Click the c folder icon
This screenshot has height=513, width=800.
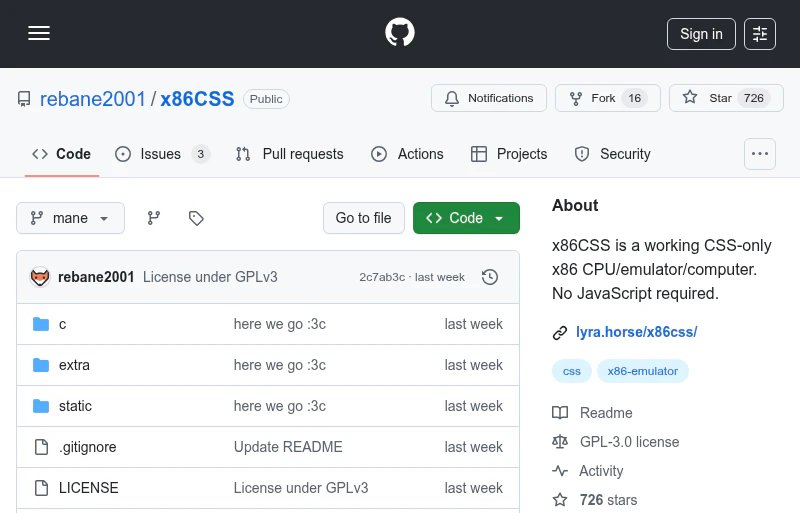[41, 324]
